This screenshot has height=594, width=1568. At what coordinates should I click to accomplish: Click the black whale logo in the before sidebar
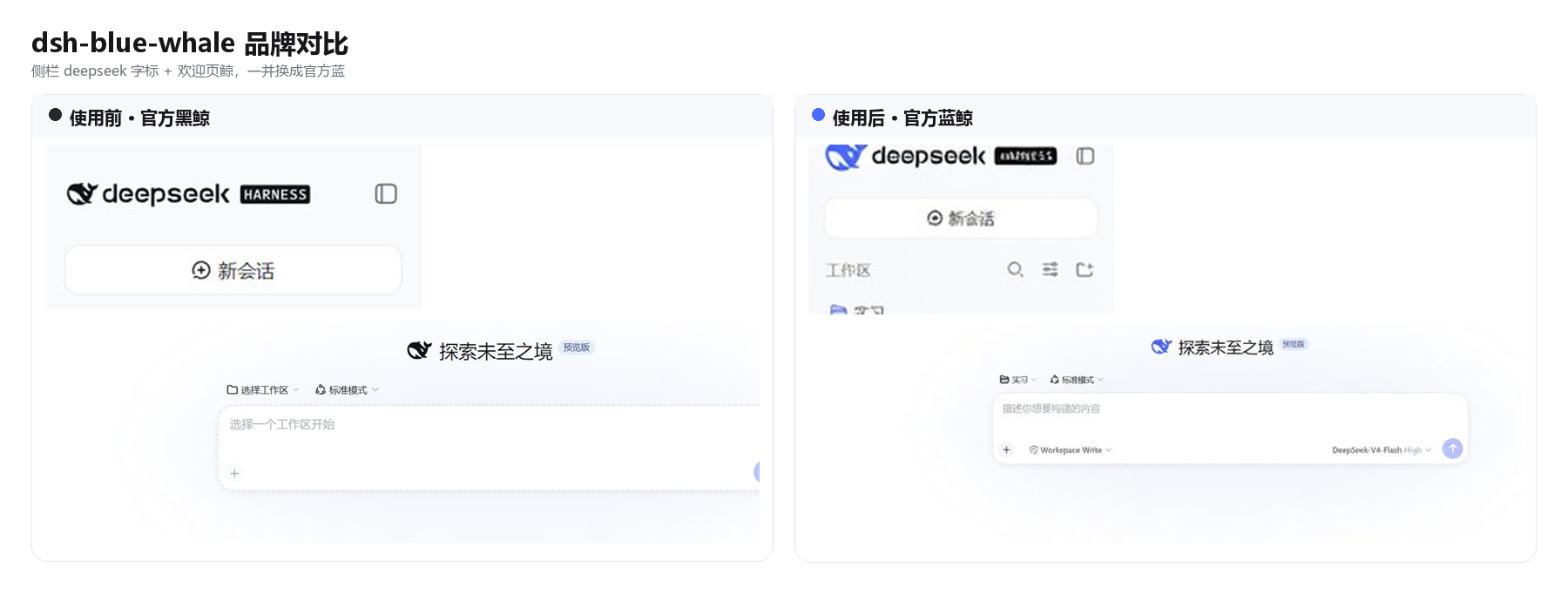click(x=82, y=193)
